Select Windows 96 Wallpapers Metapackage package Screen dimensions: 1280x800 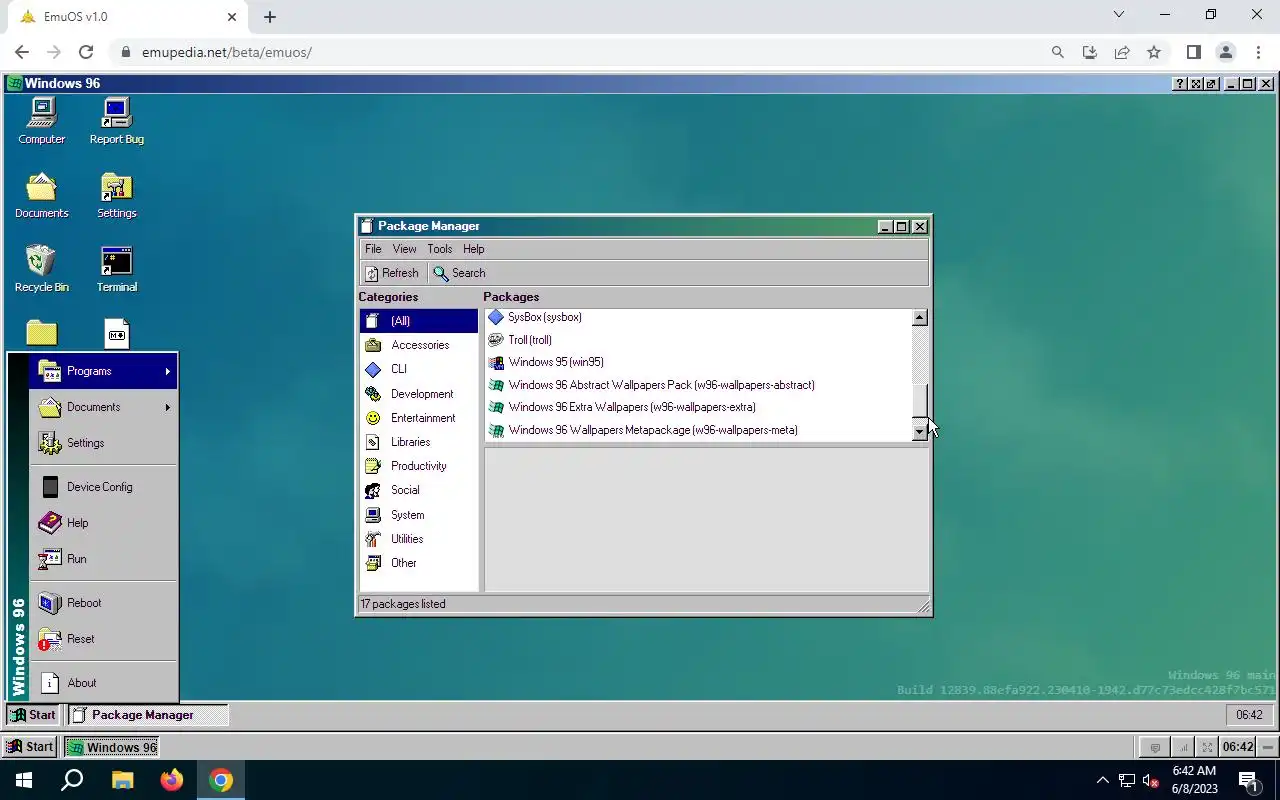click(698, 430)
